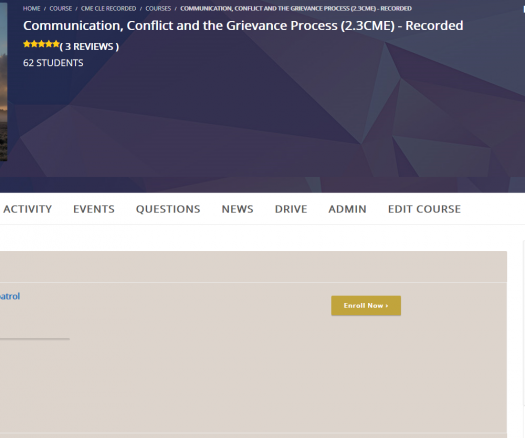Click the current course breadcrumb entry

pos(296,8)
